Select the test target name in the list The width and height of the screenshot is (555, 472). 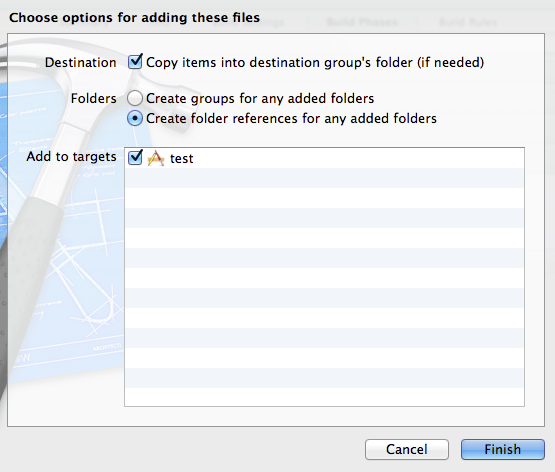(x=182, y=159)
